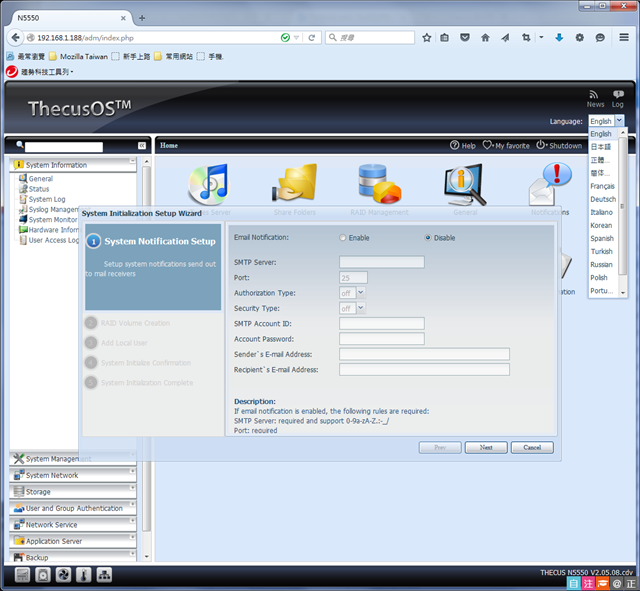Click the downloads arrow icon

click(x=559, y=38)
